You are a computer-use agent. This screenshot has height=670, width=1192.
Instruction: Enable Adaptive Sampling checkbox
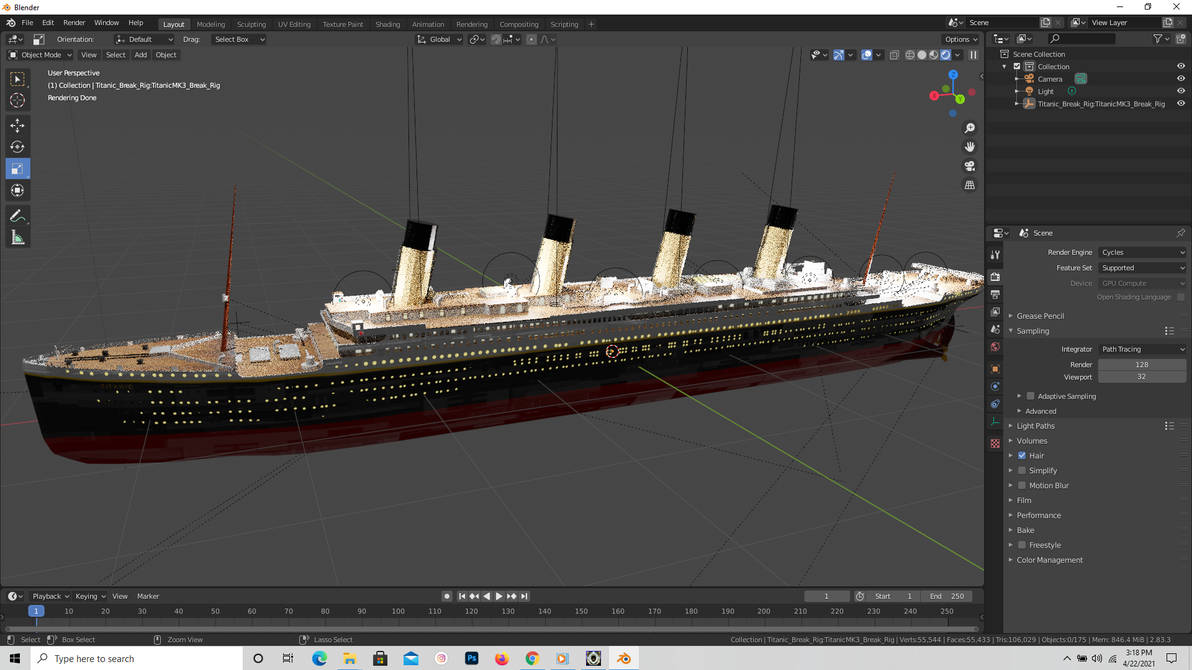point(1030,396)
